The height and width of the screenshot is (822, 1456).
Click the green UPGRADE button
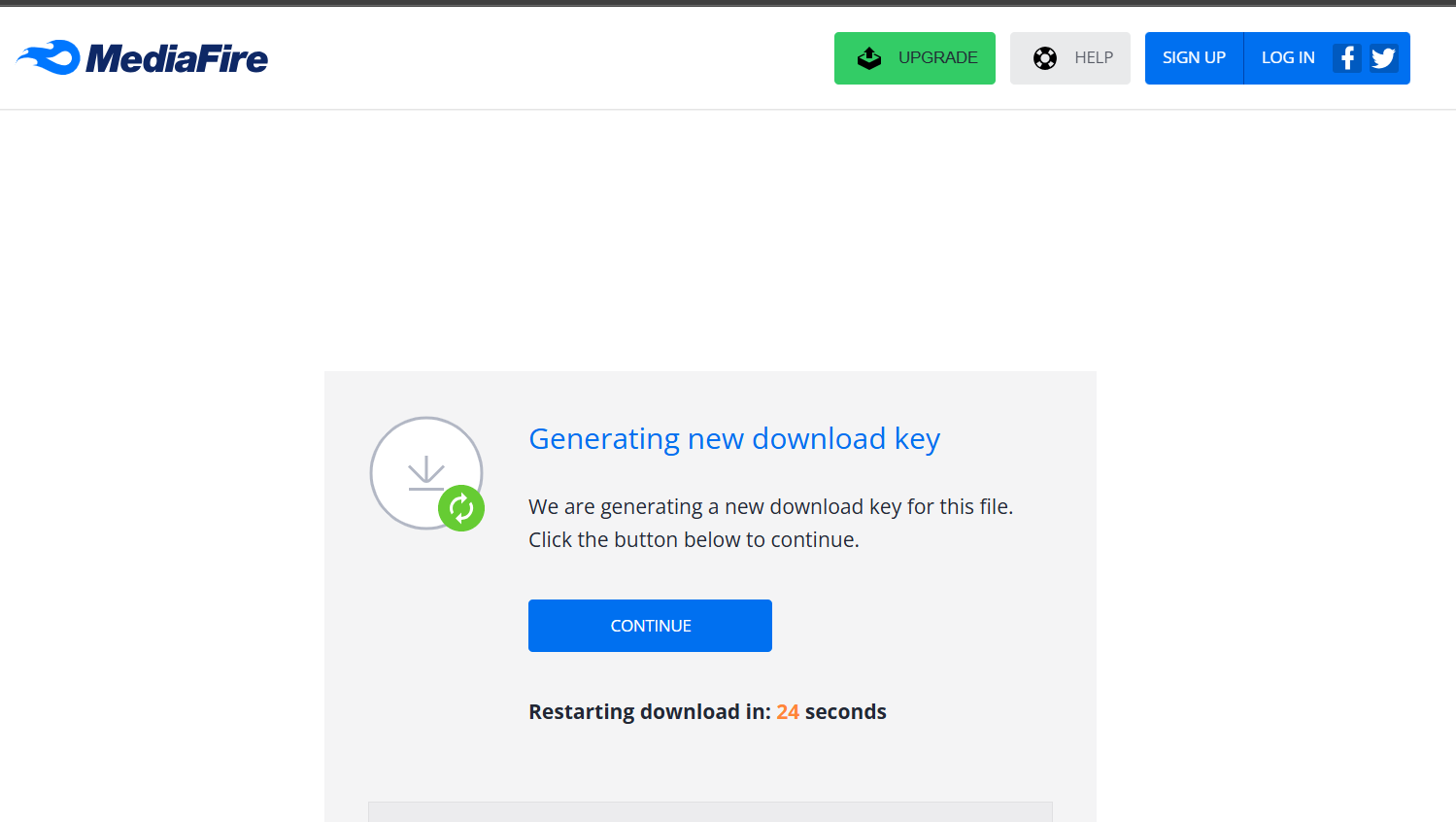point(914,57)
